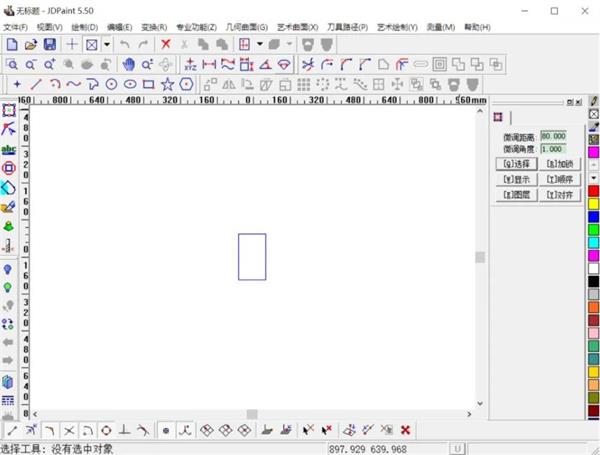Screen dimensions: 600x455
Task: Open the 文件(F) menu
Action: pos(15,27)
